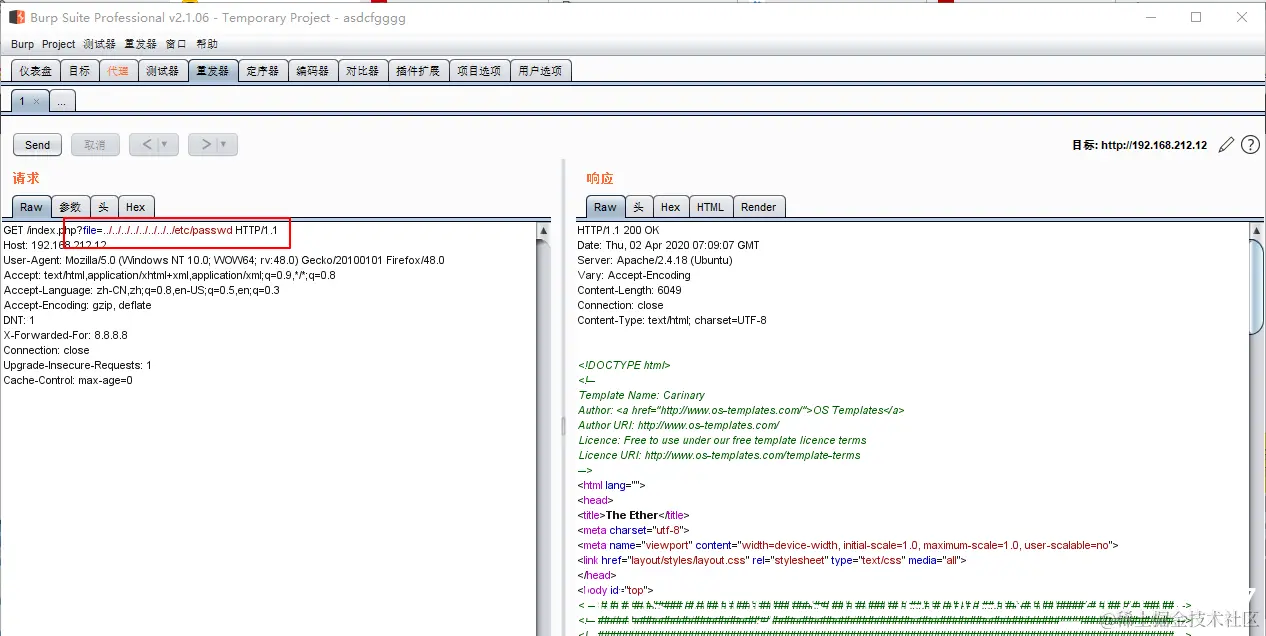Switch to the 项目选项 tab
This screenshot has width=1266, height=636.
click(479, 71)
